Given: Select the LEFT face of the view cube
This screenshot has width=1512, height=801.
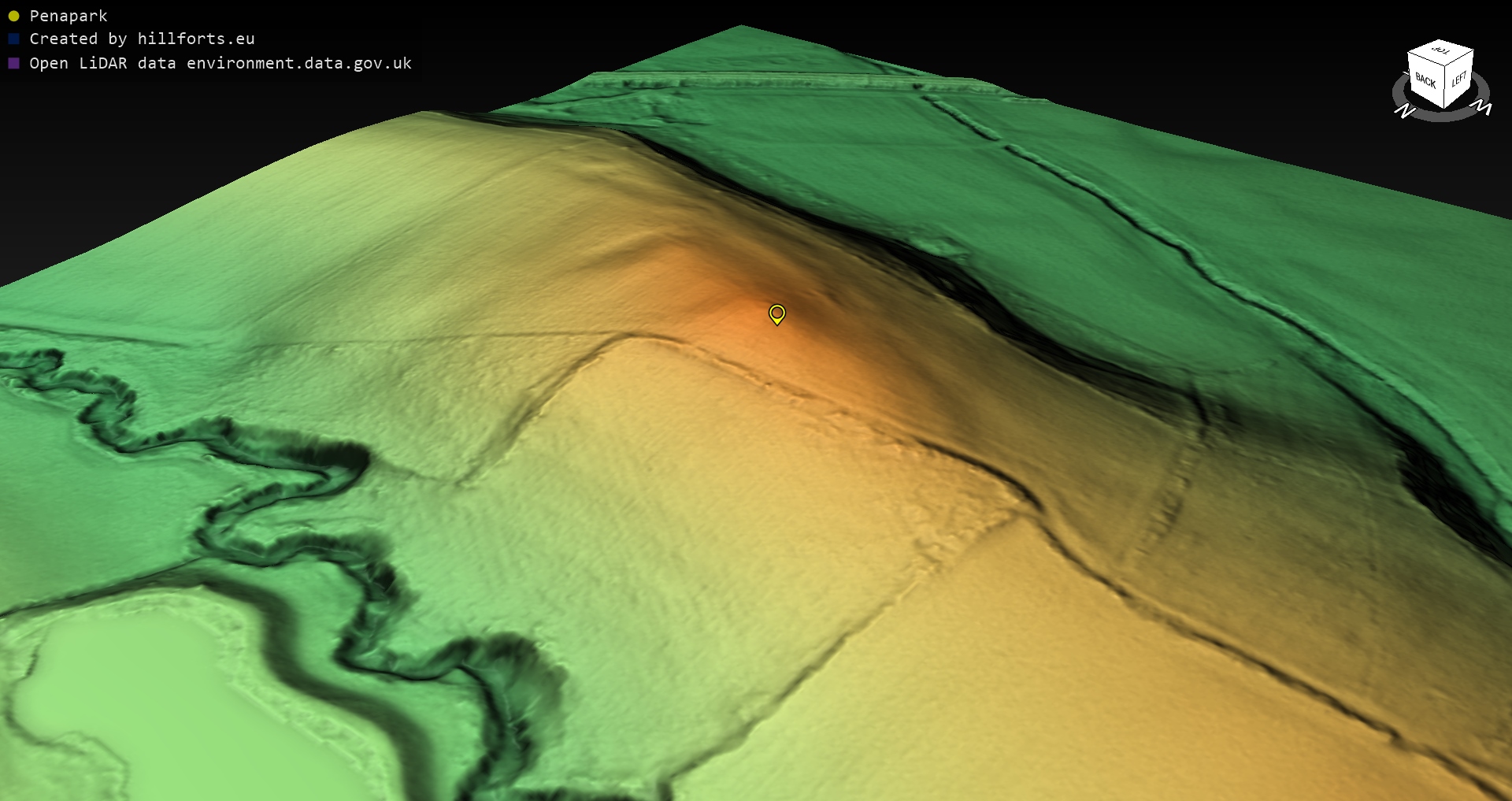Looking at the screenshot, I should [x=1458, y=80].
